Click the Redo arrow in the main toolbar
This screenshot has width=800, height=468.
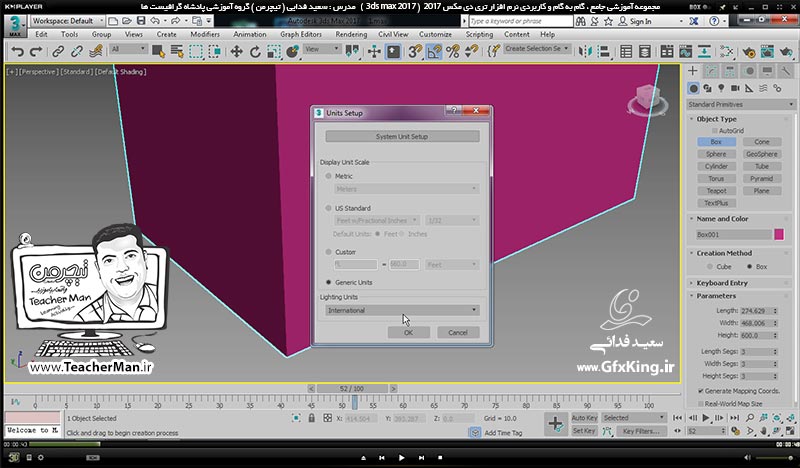36,52
